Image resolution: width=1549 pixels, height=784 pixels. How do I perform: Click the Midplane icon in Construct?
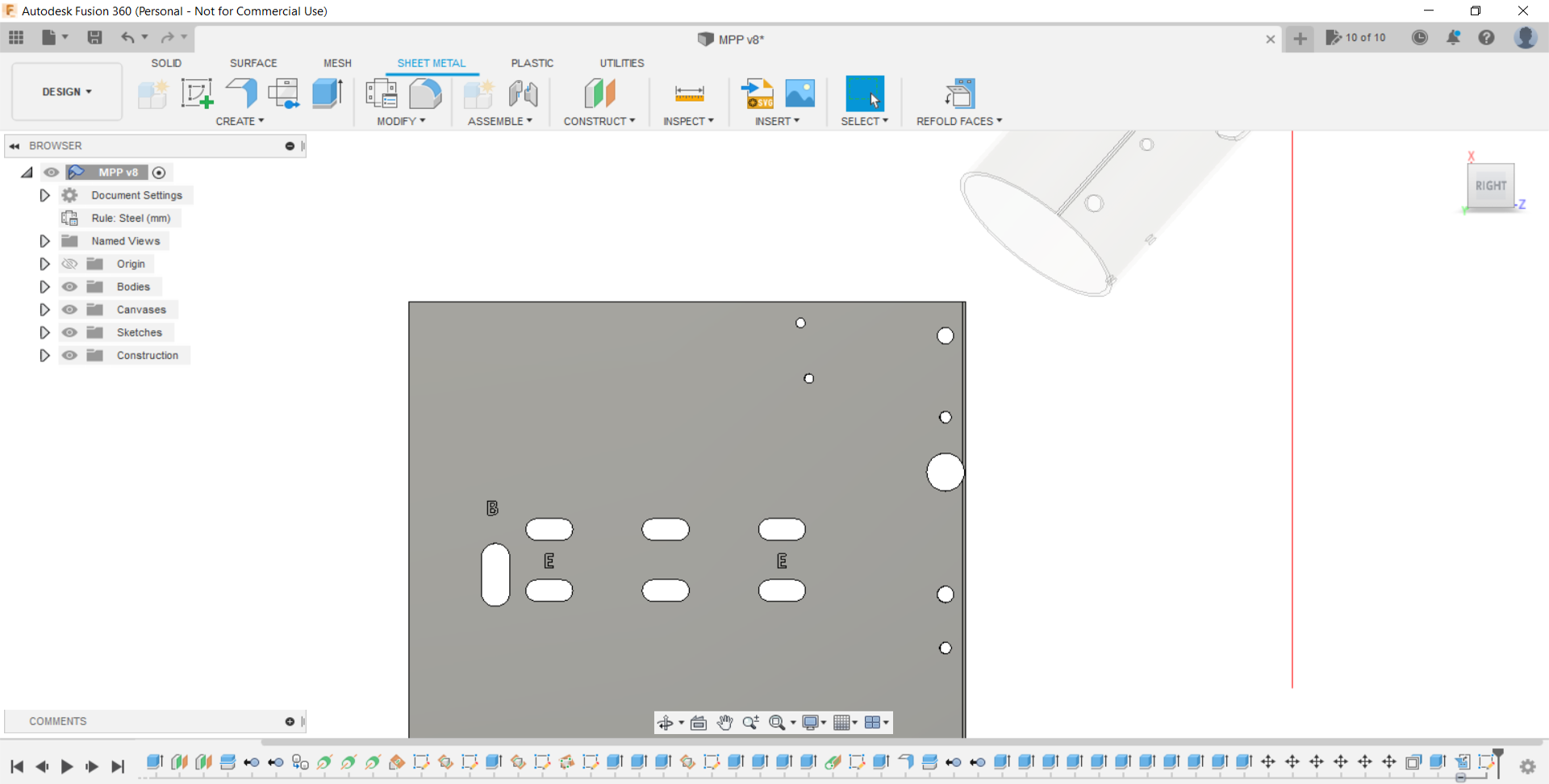coord(599,94)
